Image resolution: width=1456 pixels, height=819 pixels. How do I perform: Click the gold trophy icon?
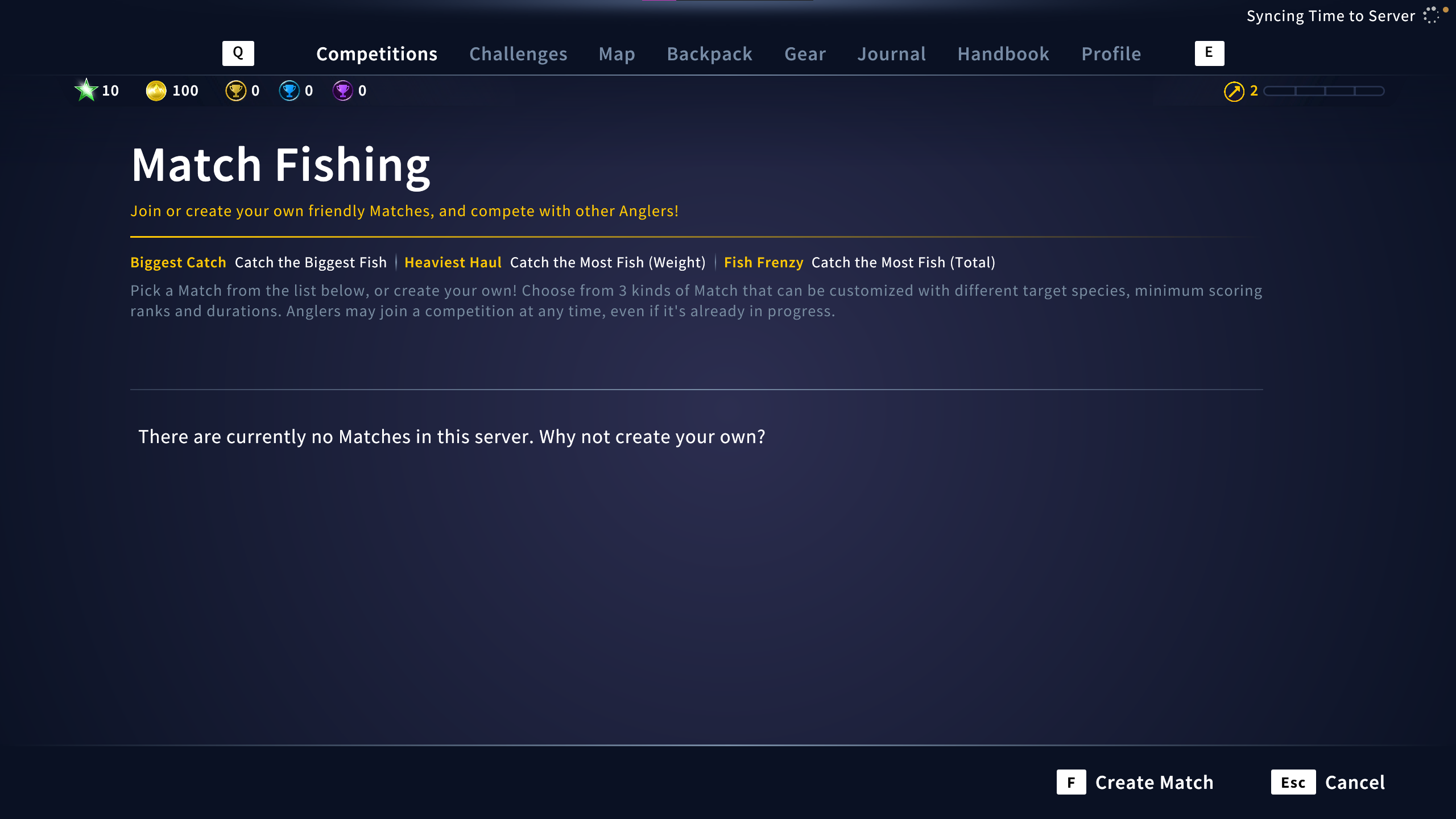(235, 90)
